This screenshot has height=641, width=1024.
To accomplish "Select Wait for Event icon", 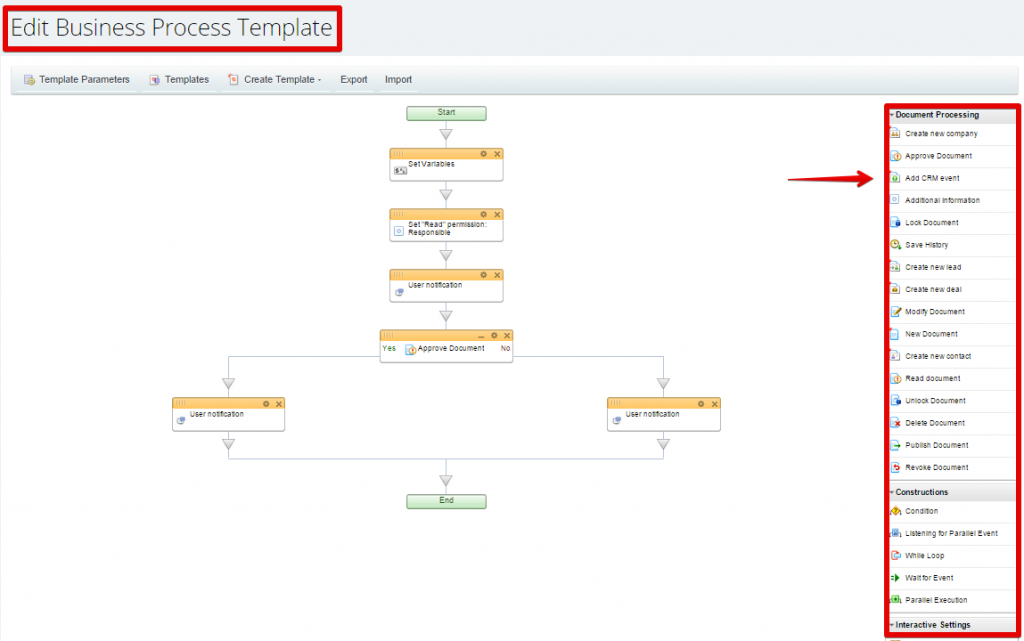I will (x=895, y=578).
